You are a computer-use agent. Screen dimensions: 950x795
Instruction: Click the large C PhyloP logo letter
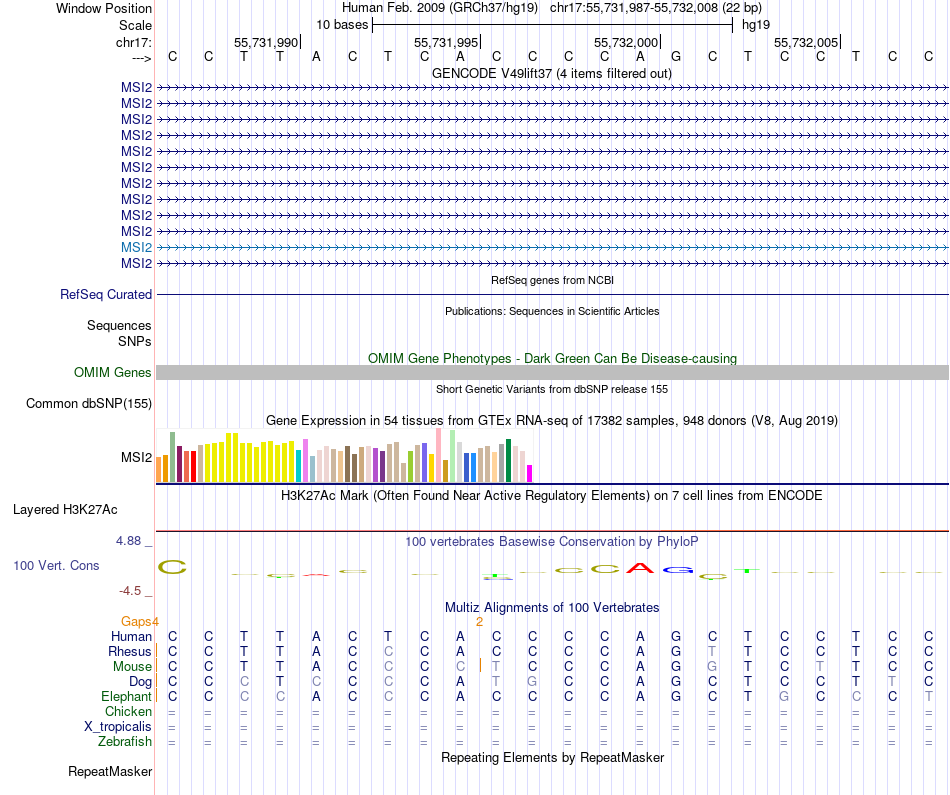tap(172, 567)
